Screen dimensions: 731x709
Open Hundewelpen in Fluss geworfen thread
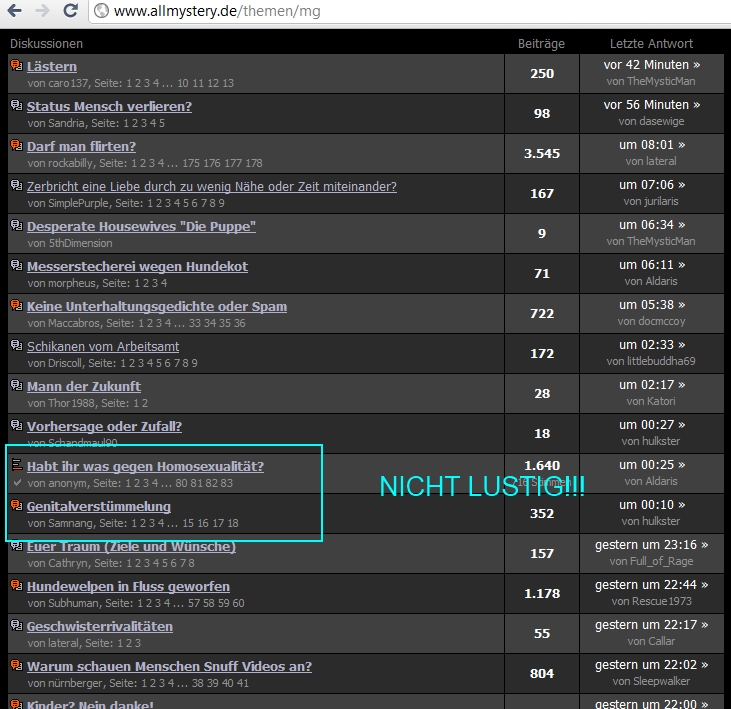point(128,587)
